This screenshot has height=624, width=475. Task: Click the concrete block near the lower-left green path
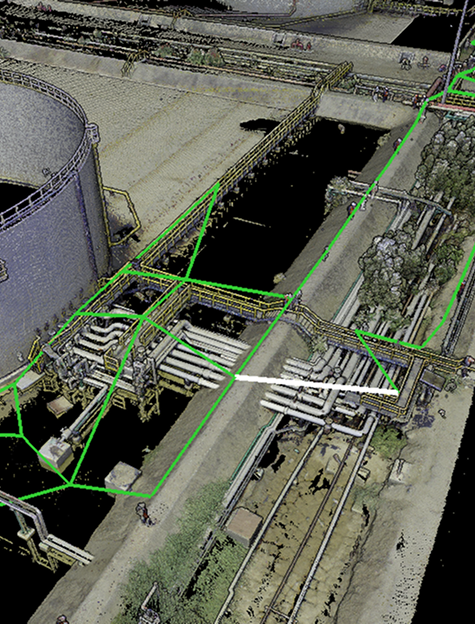56,453
